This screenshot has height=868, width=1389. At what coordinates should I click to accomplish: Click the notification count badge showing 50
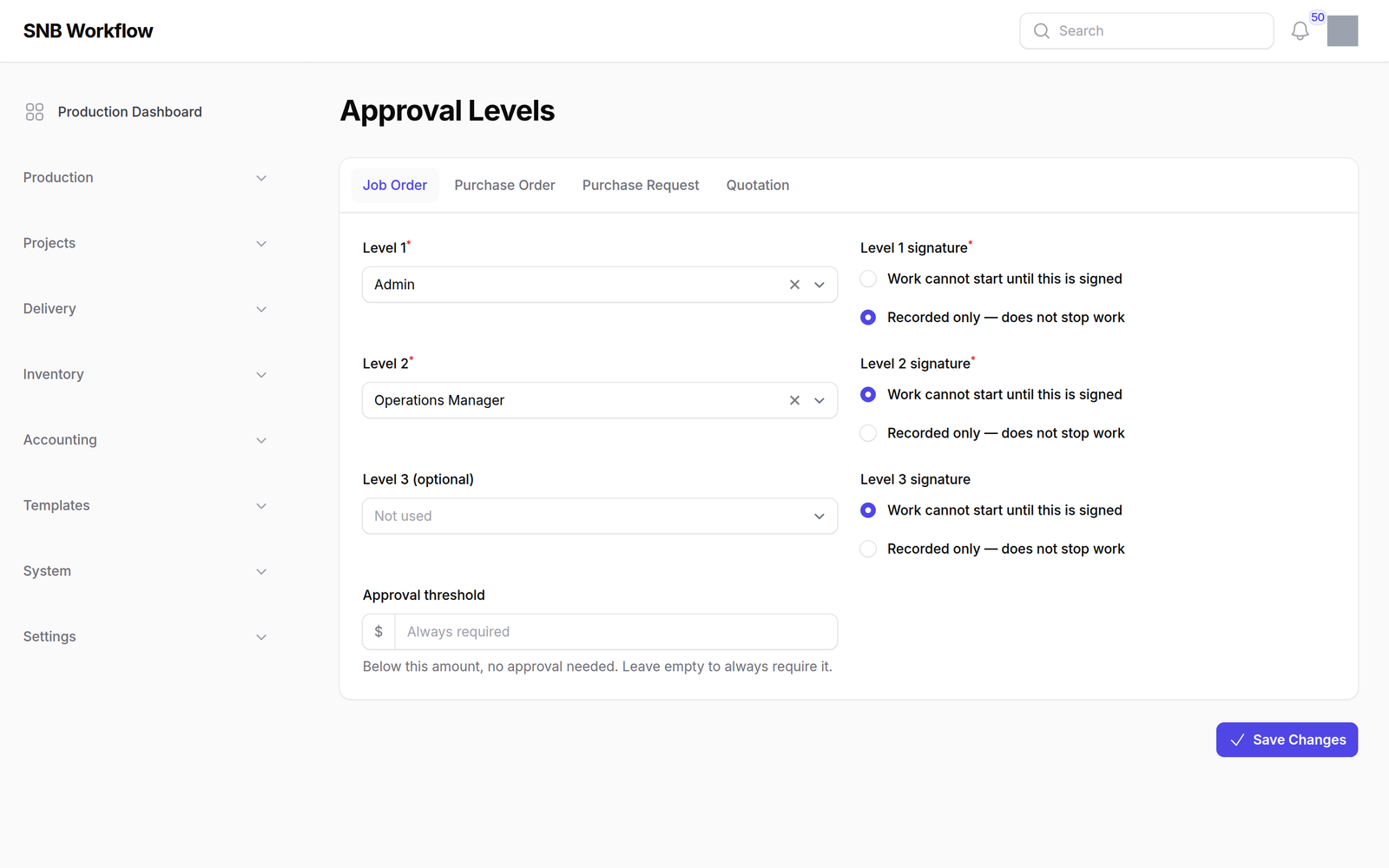point(1318,17)
